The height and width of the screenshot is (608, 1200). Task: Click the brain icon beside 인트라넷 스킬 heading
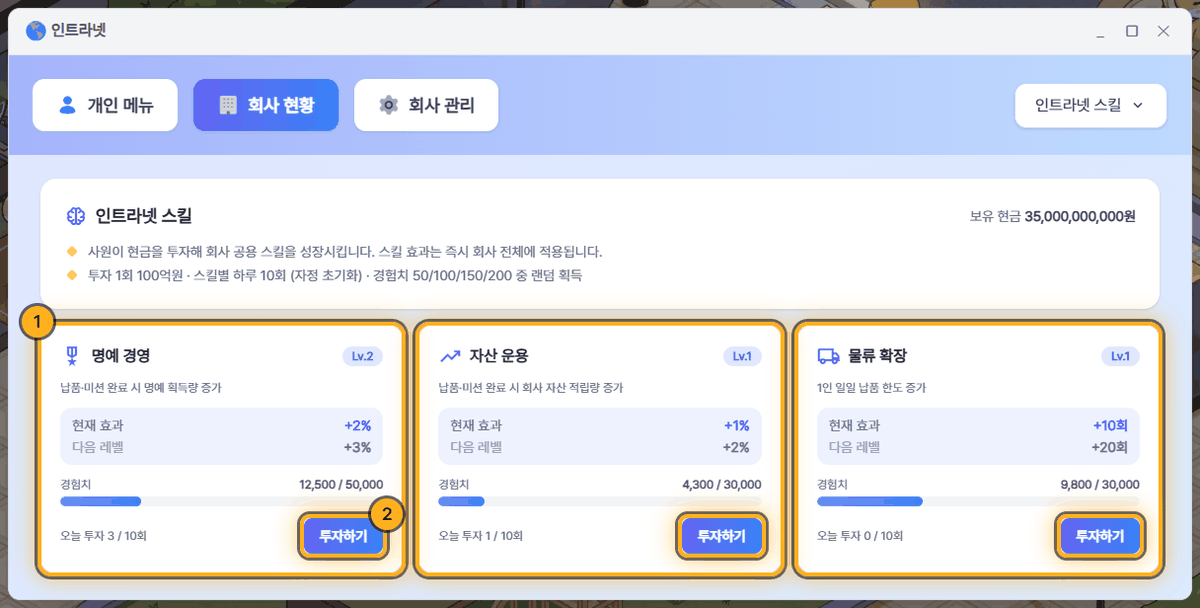coord(75,215)
